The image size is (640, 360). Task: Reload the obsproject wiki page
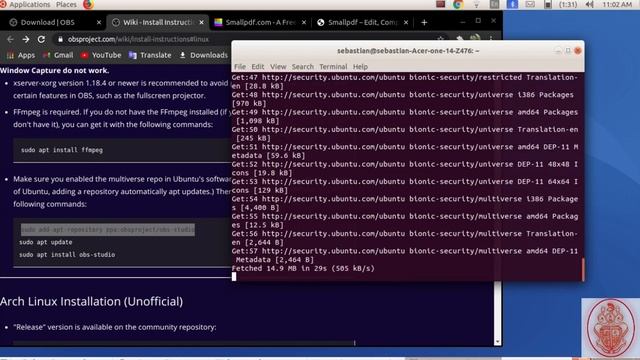41,39
